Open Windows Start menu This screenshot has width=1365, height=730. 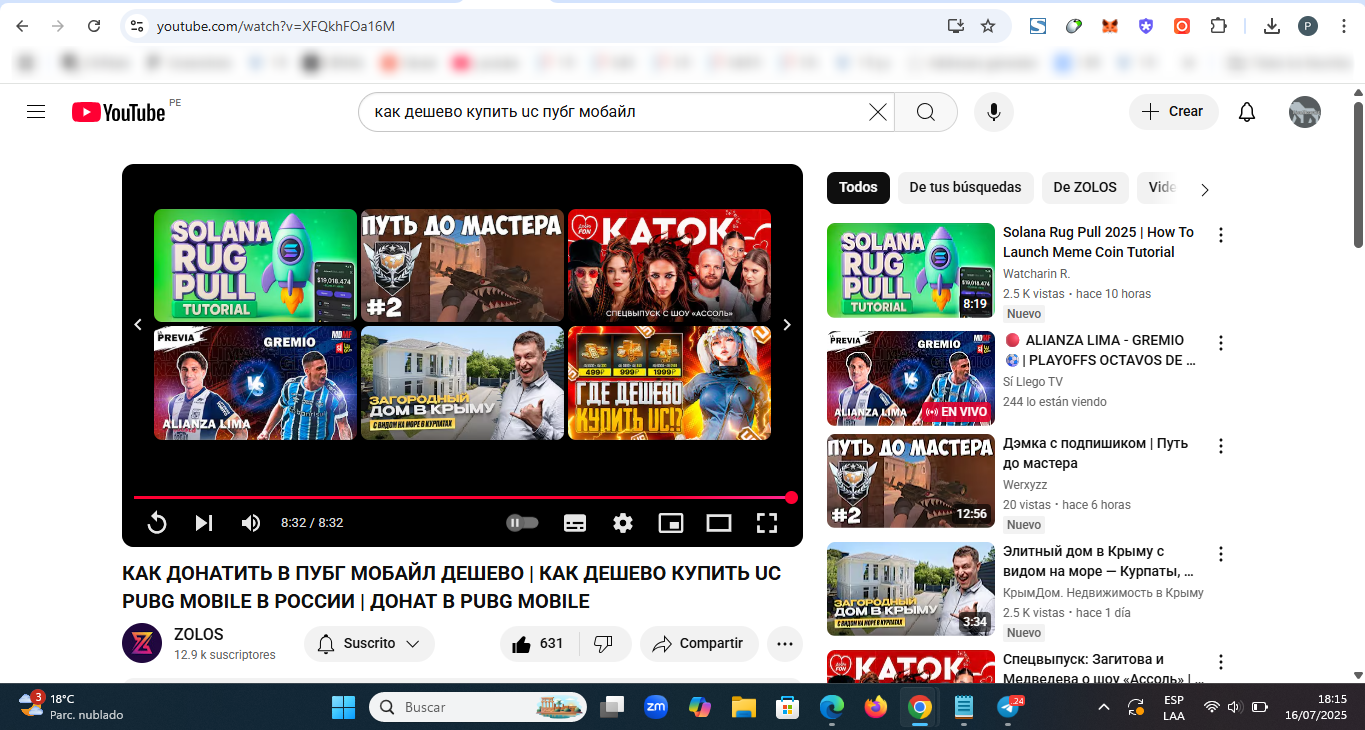coord(343,707)
